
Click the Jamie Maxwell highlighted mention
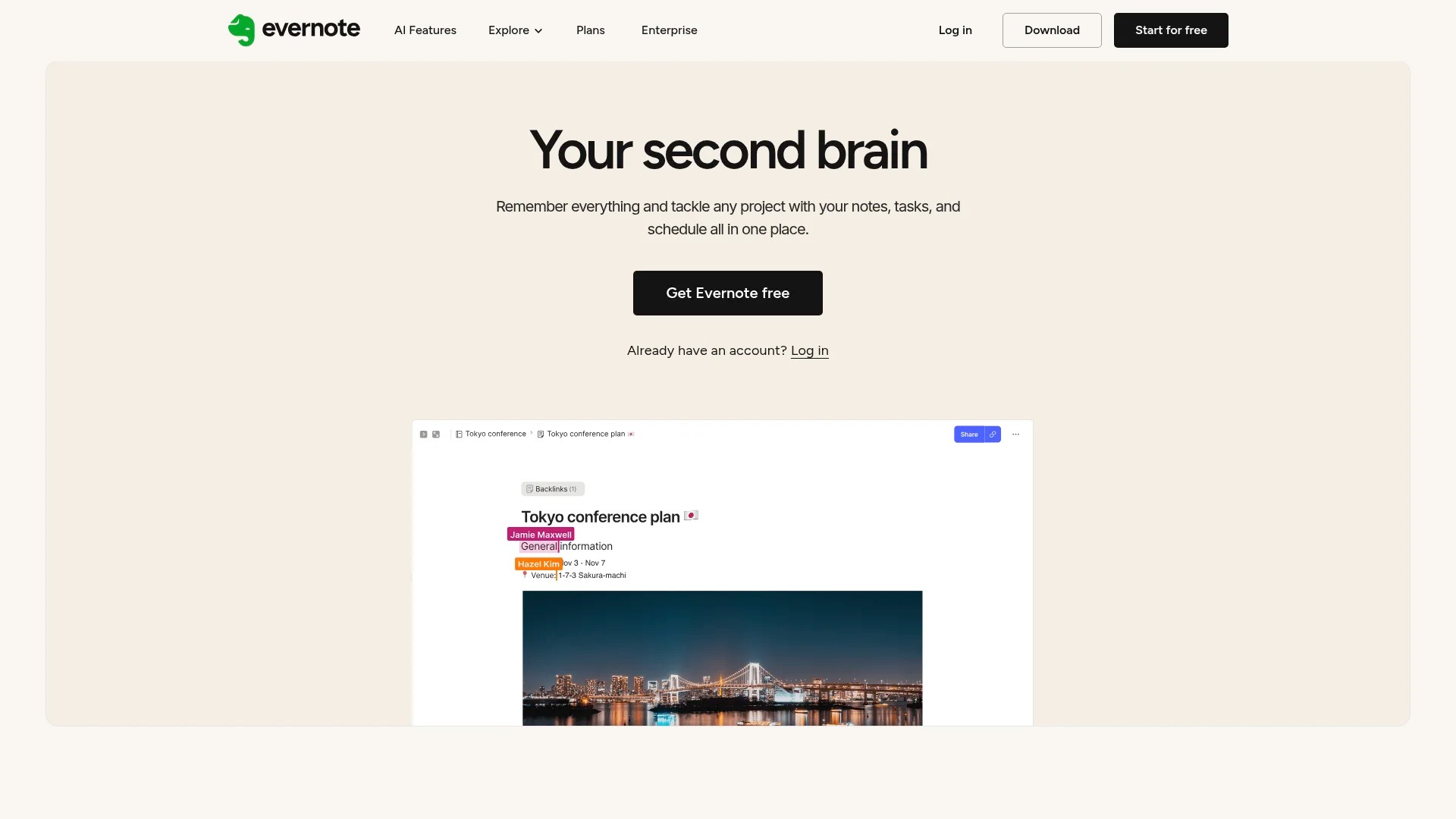[541, 534]
